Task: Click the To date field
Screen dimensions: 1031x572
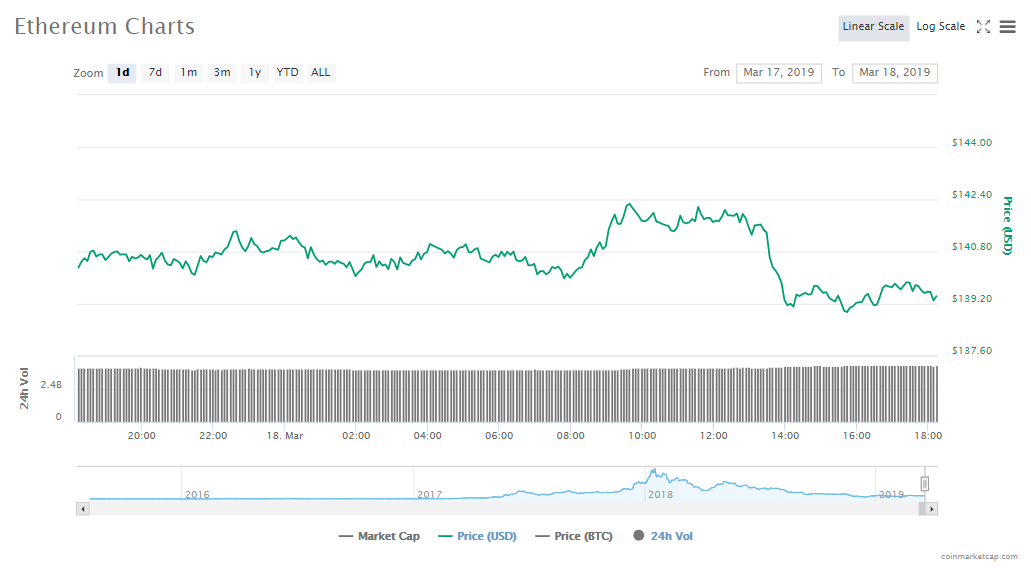Action: tap(894, 73)
